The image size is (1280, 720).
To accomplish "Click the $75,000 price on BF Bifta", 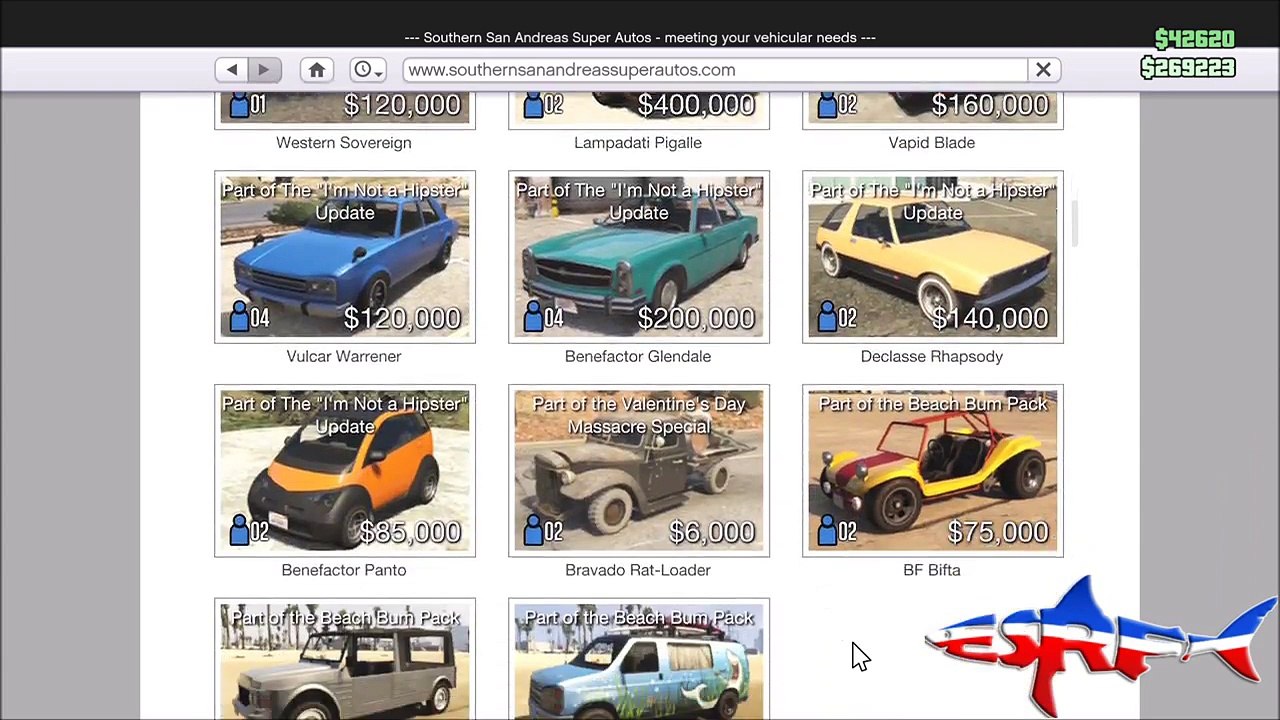I will click(x=998, y=533).
